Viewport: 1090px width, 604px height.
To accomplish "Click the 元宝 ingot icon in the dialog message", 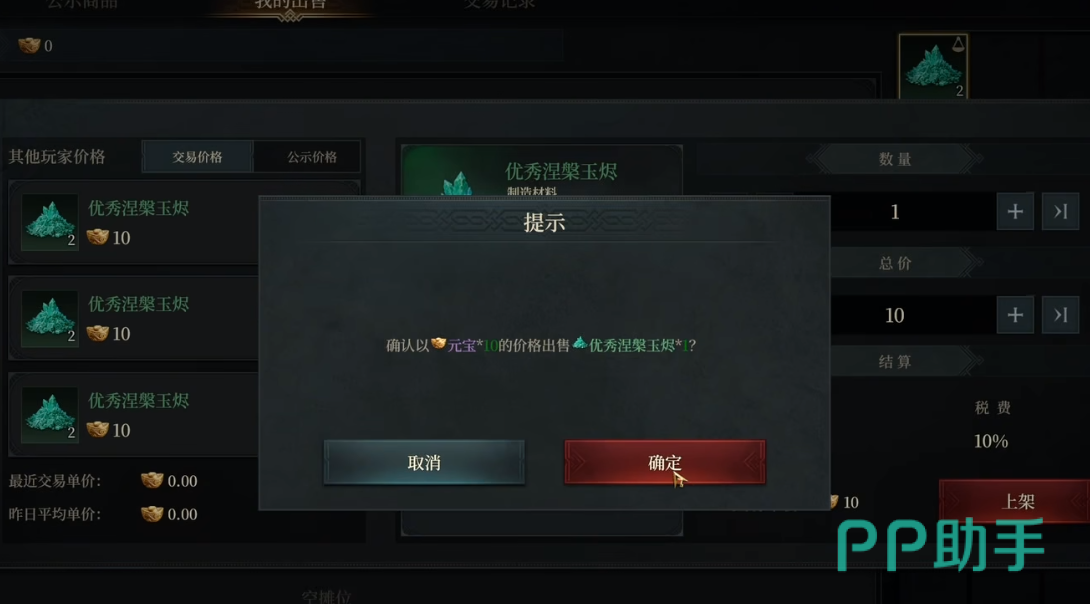I will coord(438,343).
